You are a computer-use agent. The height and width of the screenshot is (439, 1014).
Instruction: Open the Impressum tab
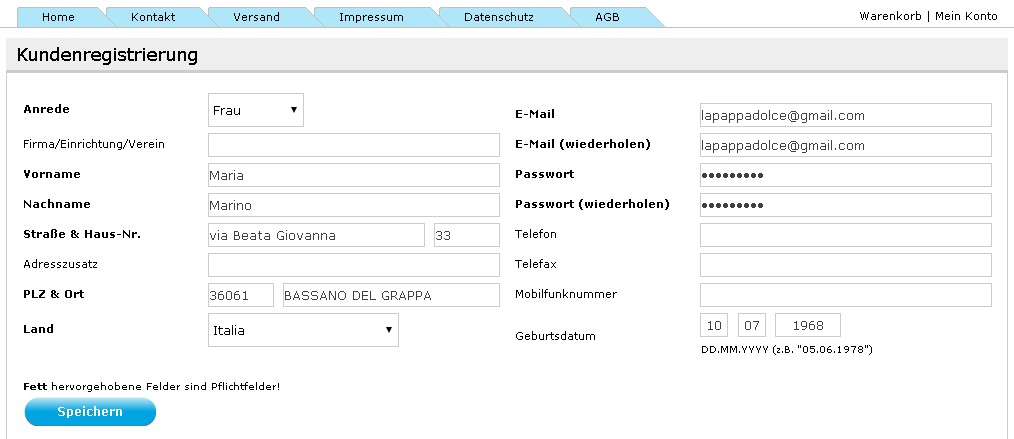pos(371,17)
